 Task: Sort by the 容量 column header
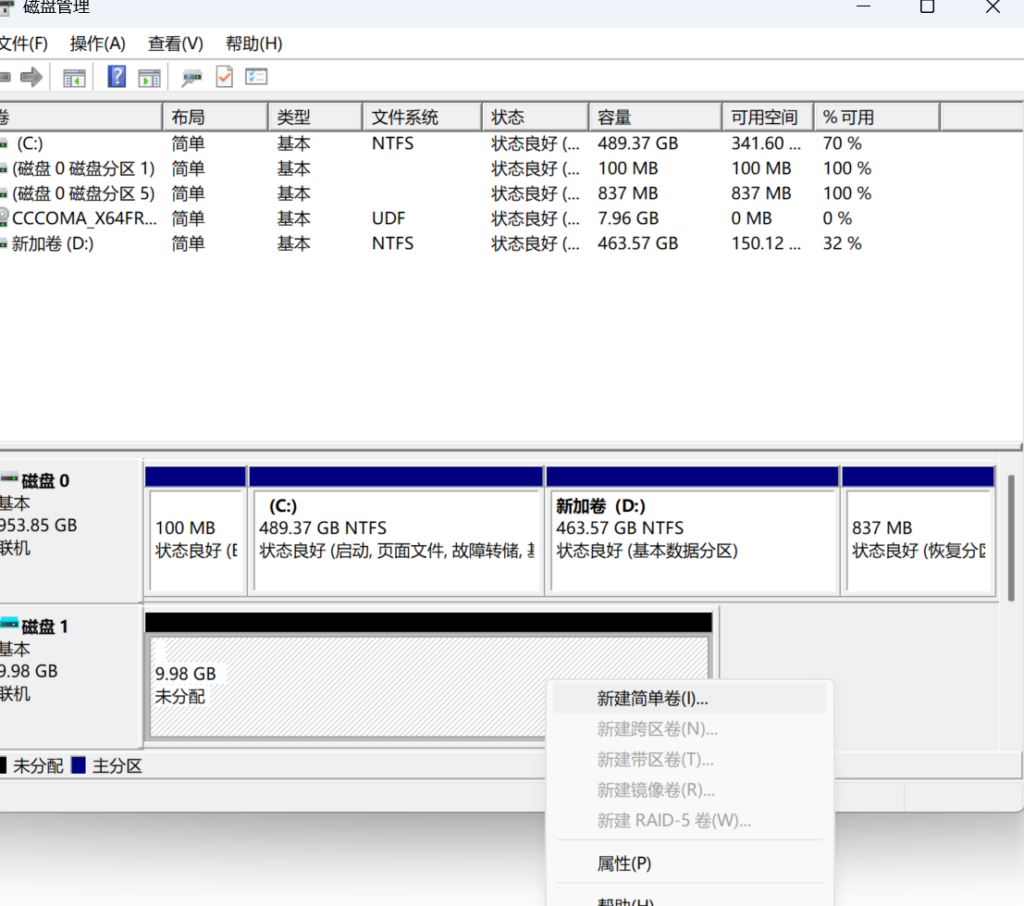point(615,117)
